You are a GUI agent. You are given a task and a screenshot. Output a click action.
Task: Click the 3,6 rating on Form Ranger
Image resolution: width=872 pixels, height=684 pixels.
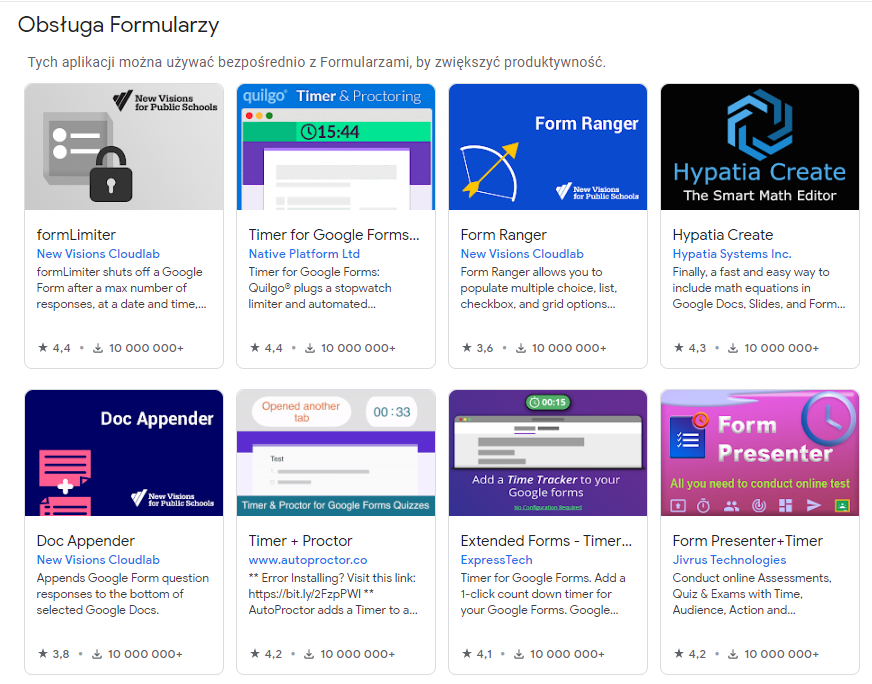484,348
